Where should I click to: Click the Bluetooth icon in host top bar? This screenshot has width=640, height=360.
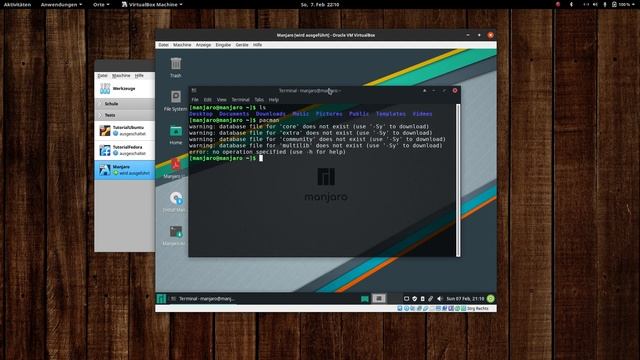(571, 4)
